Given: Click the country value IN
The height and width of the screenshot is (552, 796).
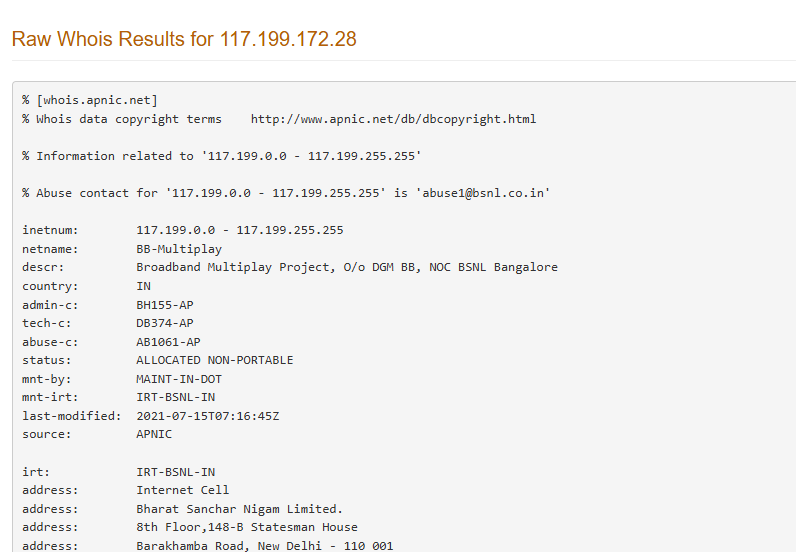Looking at the screenshot, I should (x=143, y=286).
